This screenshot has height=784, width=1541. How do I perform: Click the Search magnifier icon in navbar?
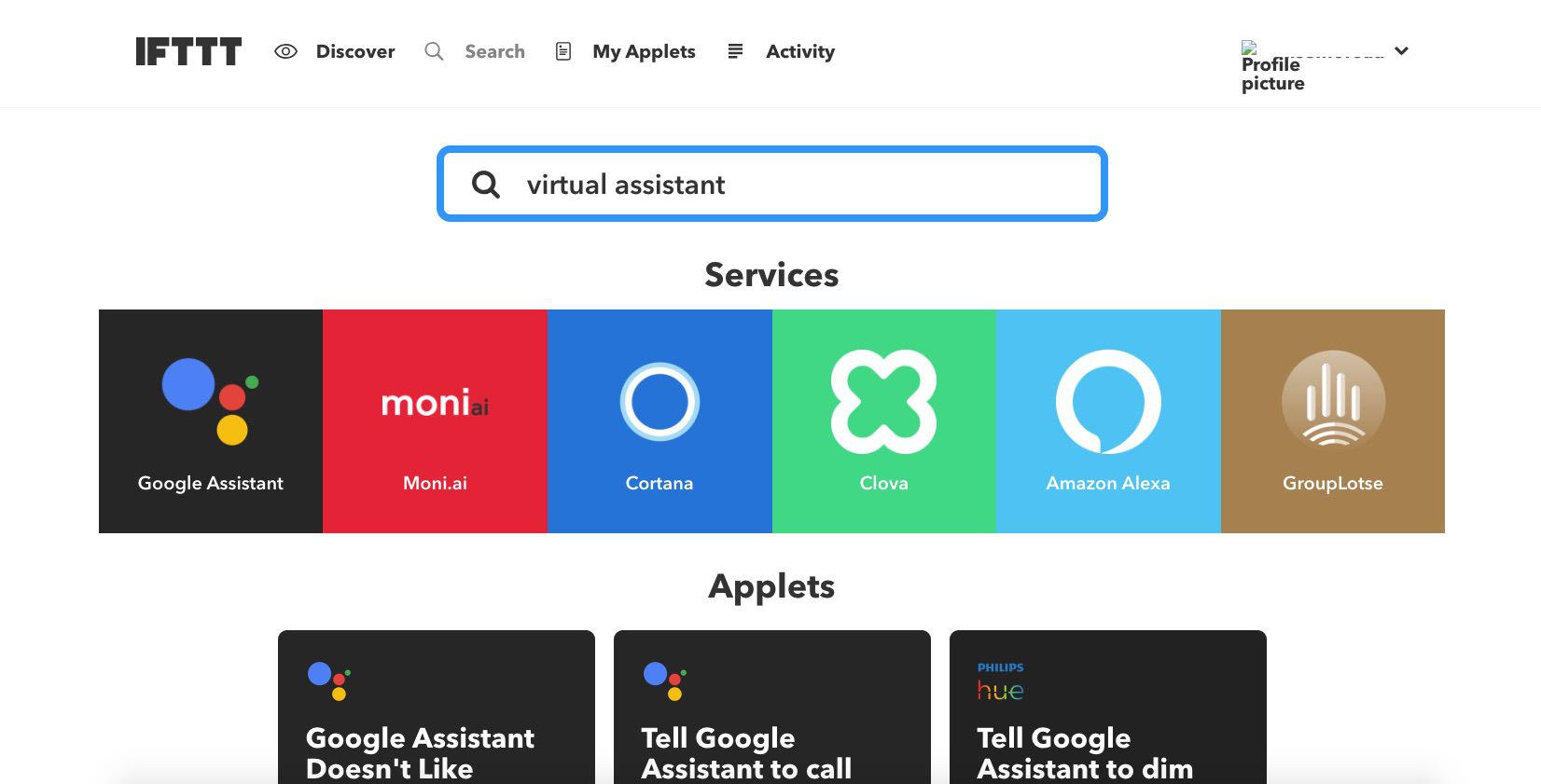pyautogui.click(x=434, y=51)
